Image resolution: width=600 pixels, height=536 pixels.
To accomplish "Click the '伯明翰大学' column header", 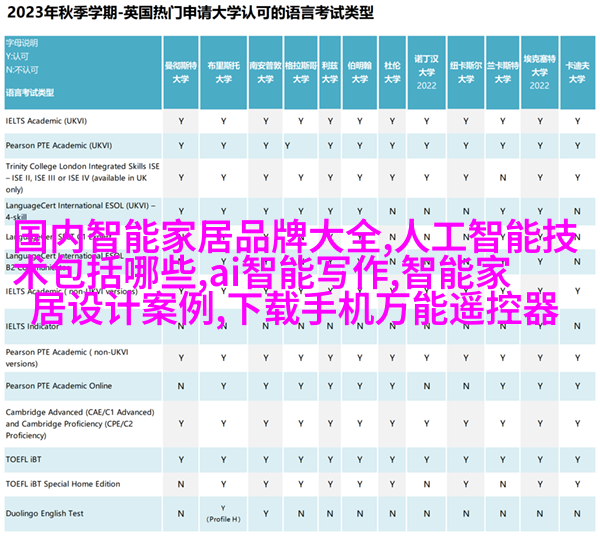I will click(x=360, y=72).
